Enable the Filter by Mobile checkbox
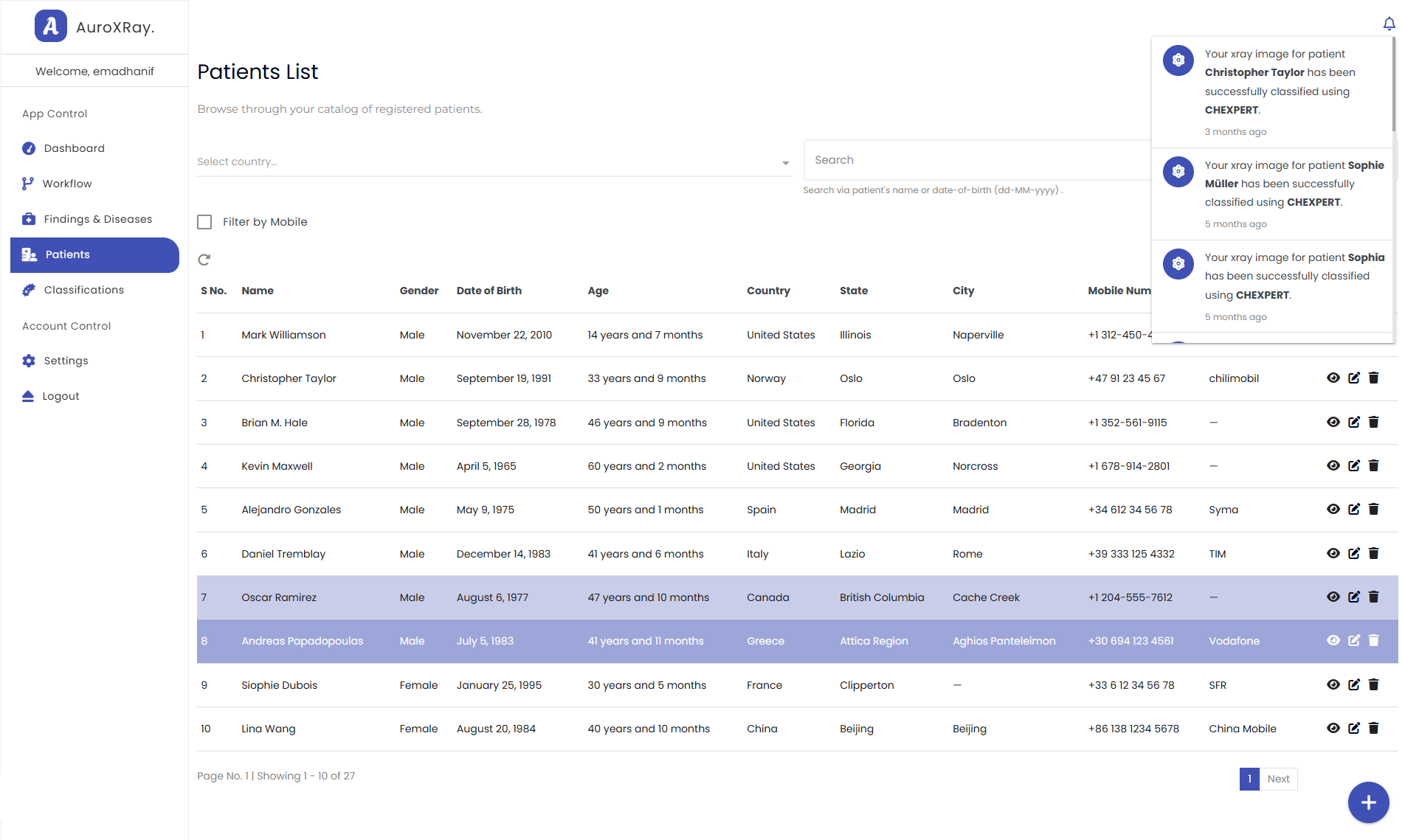The width and height of the screenshot is (1405, 840). click(x=204, y=221)
